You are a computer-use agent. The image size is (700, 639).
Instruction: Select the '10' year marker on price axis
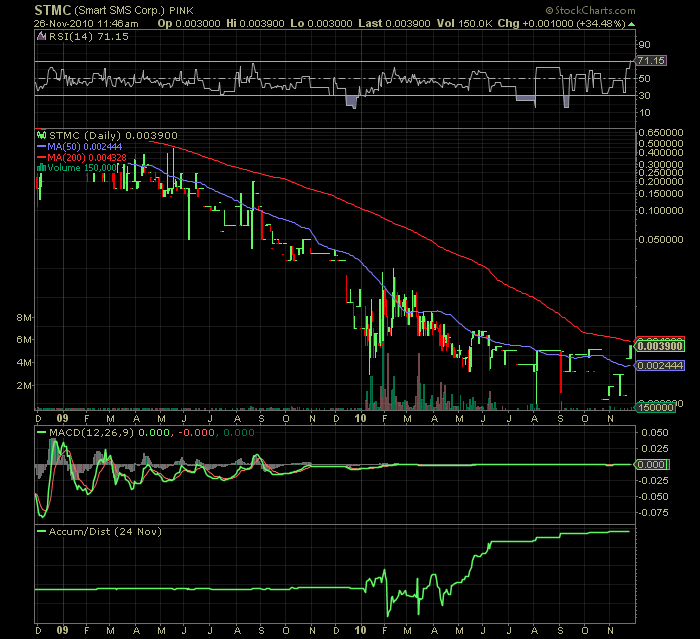[x=361, y=421]
